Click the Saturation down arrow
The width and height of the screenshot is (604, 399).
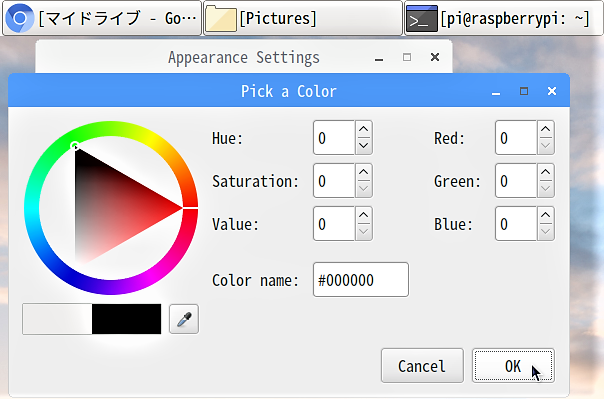(364, 189)
